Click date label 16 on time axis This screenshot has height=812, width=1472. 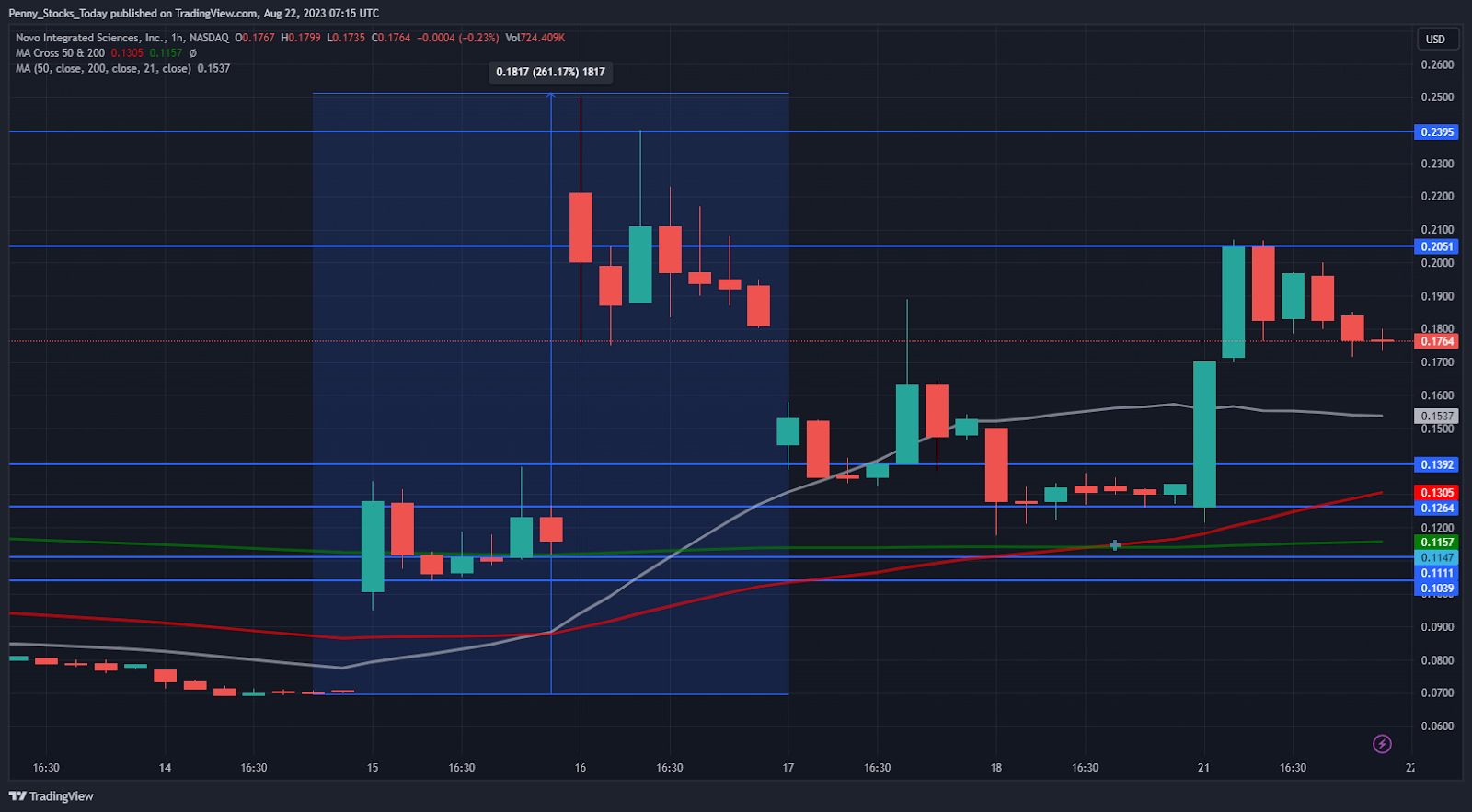click(581, 767)
